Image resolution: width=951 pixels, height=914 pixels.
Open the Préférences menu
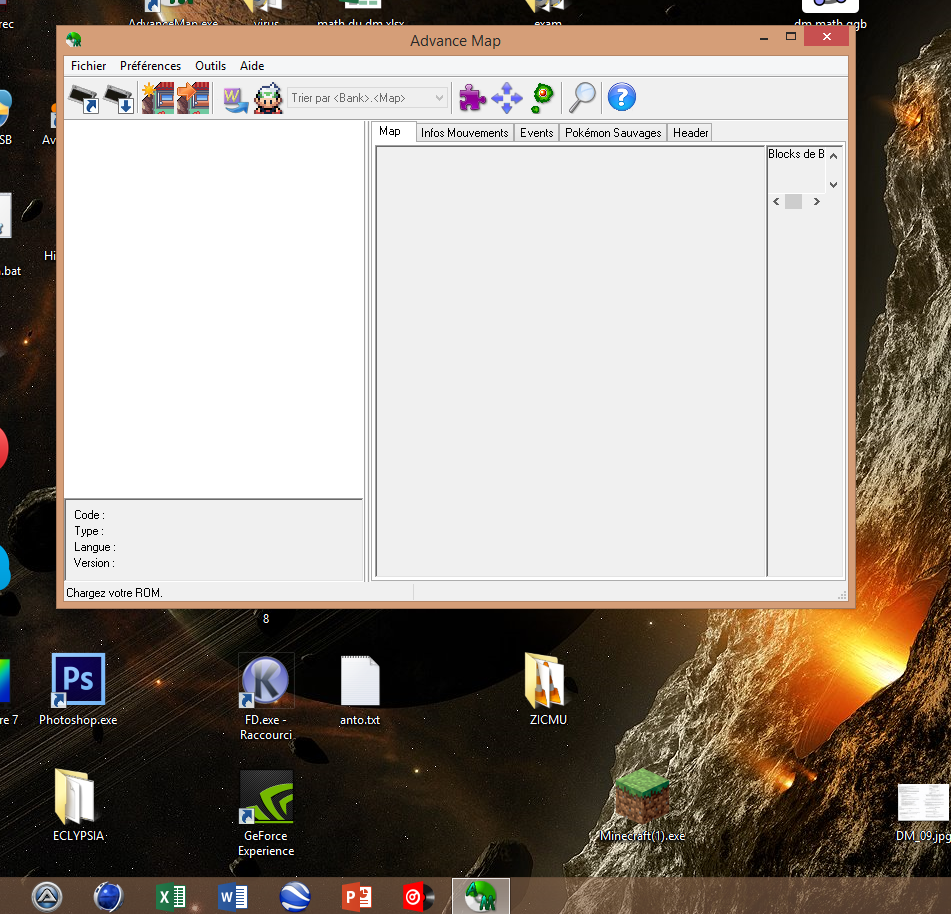point(150,66)
